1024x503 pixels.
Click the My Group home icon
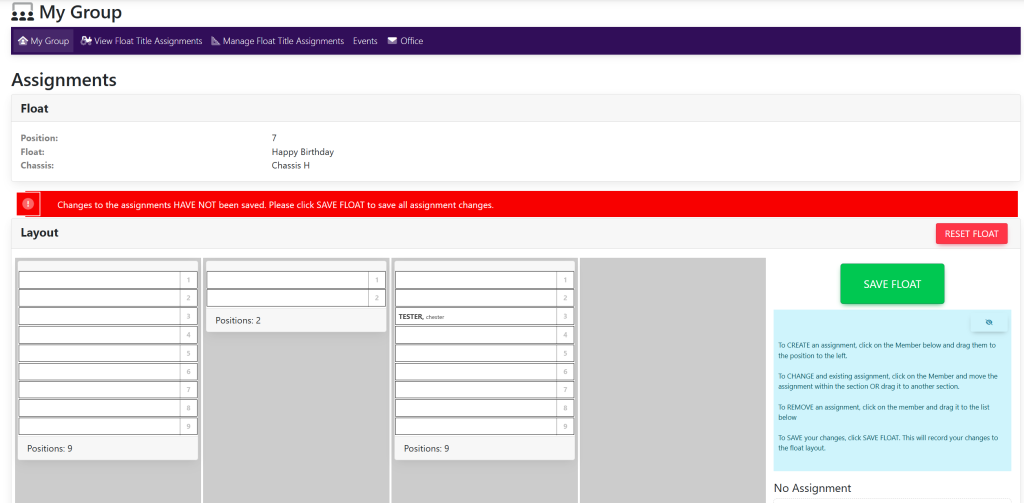coord(23,41)
